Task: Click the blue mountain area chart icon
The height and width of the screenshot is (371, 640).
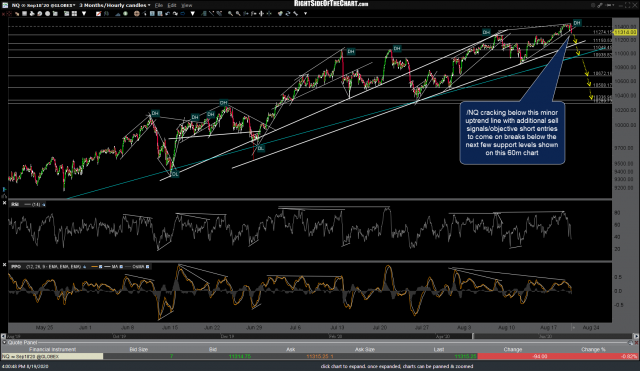Action: pos(118,14)
